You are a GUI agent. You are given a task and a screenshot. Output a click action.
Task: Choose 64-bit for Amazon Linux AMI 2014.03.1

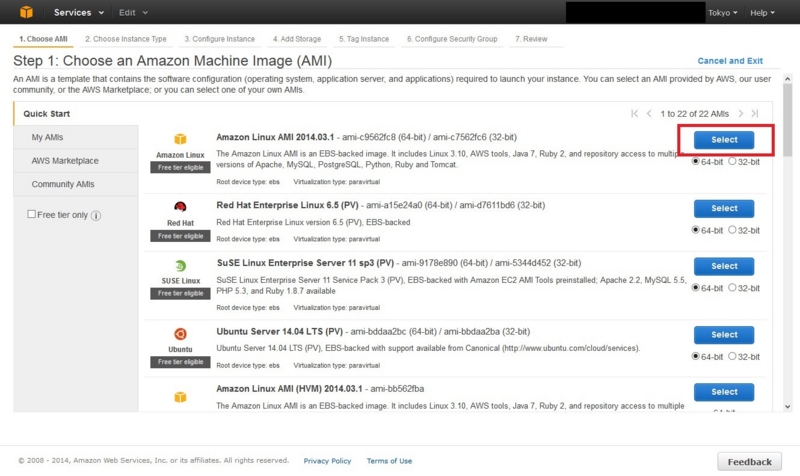(x=695, y=161)
